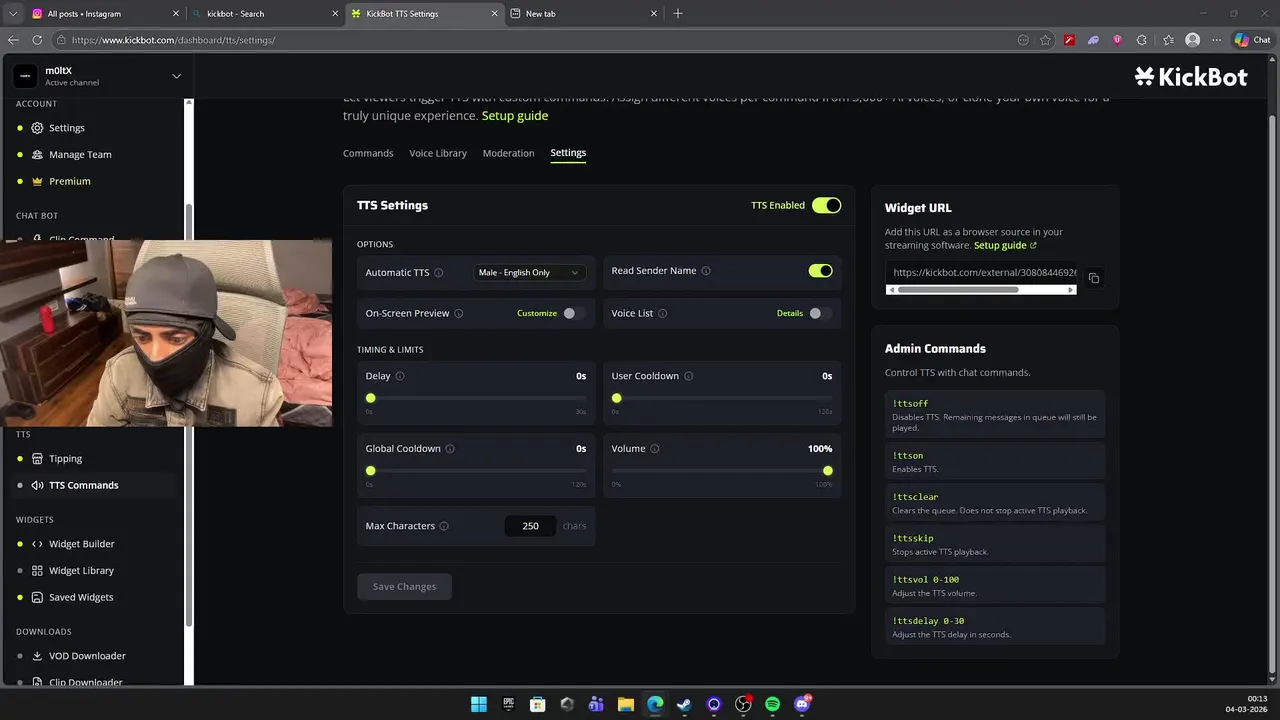
Task: Switch to the Commands tab
Action: click(368, 153)
